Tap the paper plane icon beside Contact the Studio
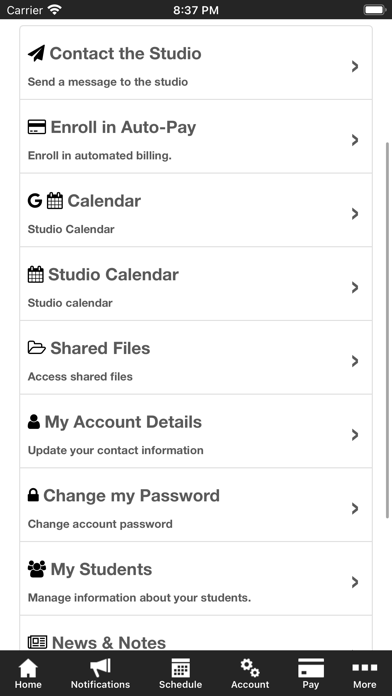The height and width of the screenshot is (696, 392). click(x=36, y=54)
